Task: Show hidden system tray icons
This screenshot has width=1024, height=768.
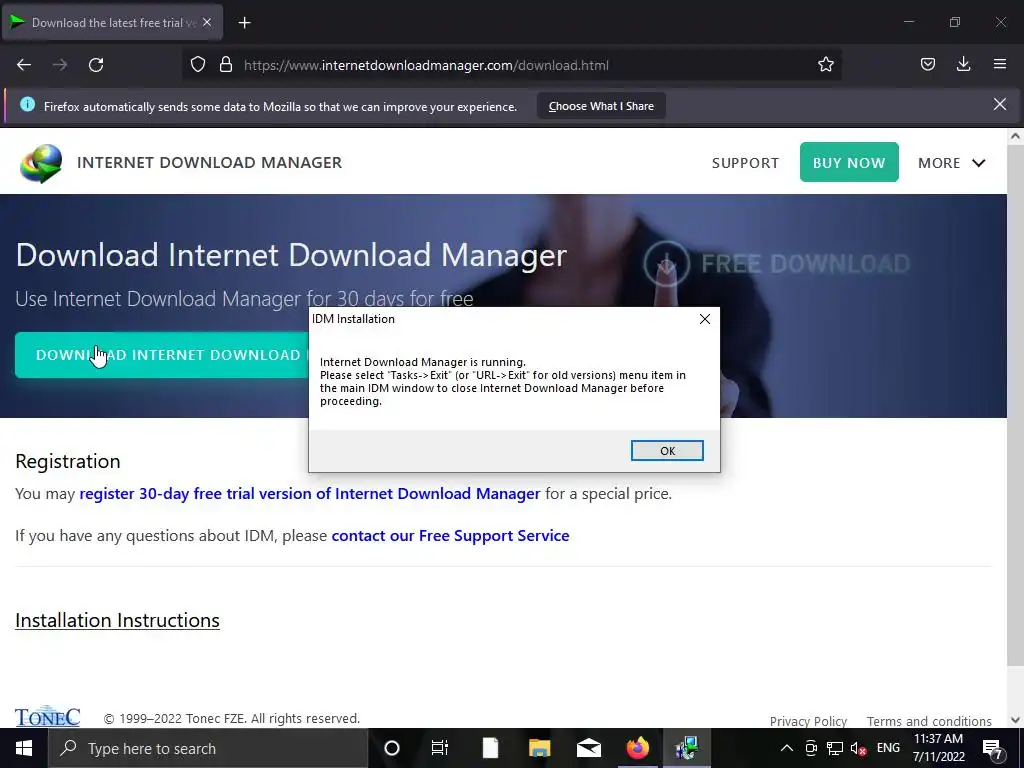Action: [x=787, y=748]
